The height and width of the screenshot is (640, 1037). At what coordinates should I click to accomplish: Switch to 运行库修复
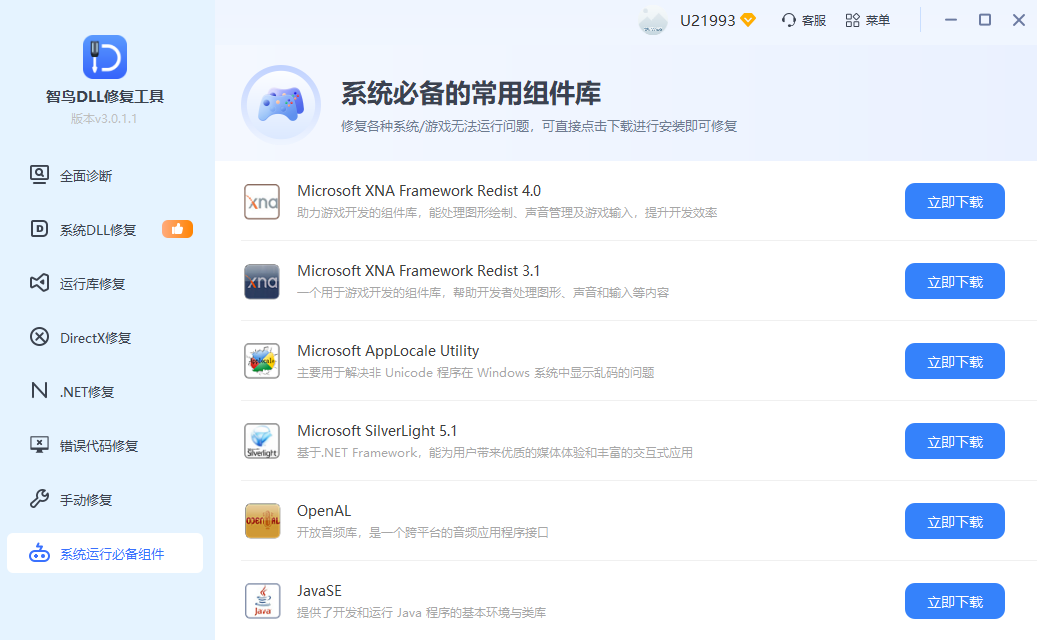pyautogui.click(x=105, y=283)
